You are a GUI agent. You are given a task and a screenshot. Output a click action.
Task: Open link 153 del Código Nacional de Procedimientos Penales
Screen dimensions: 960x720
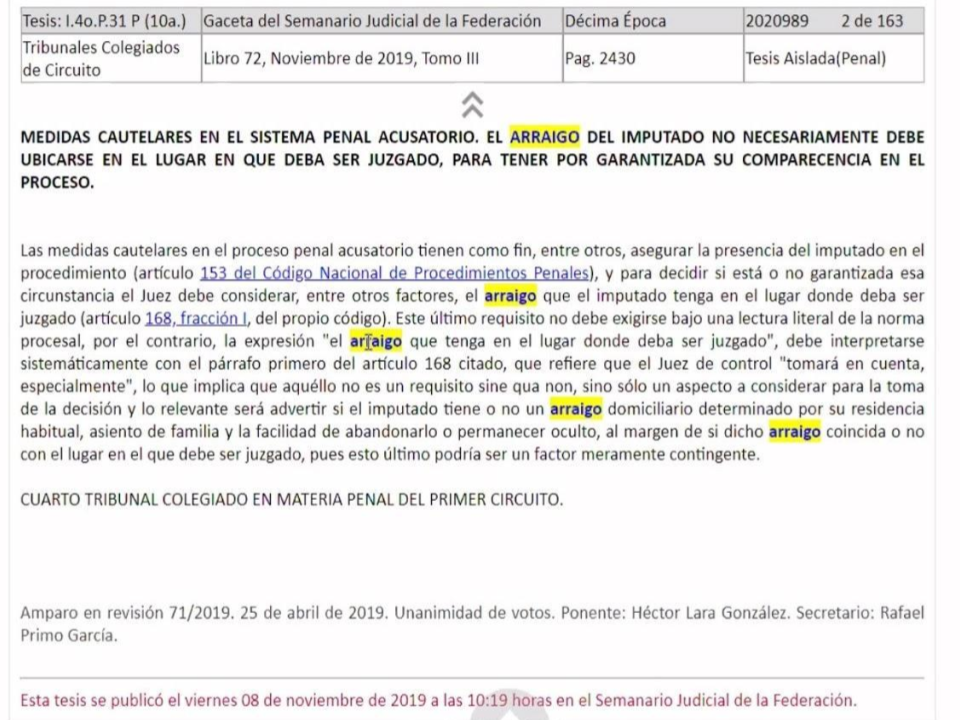point(394,273)
